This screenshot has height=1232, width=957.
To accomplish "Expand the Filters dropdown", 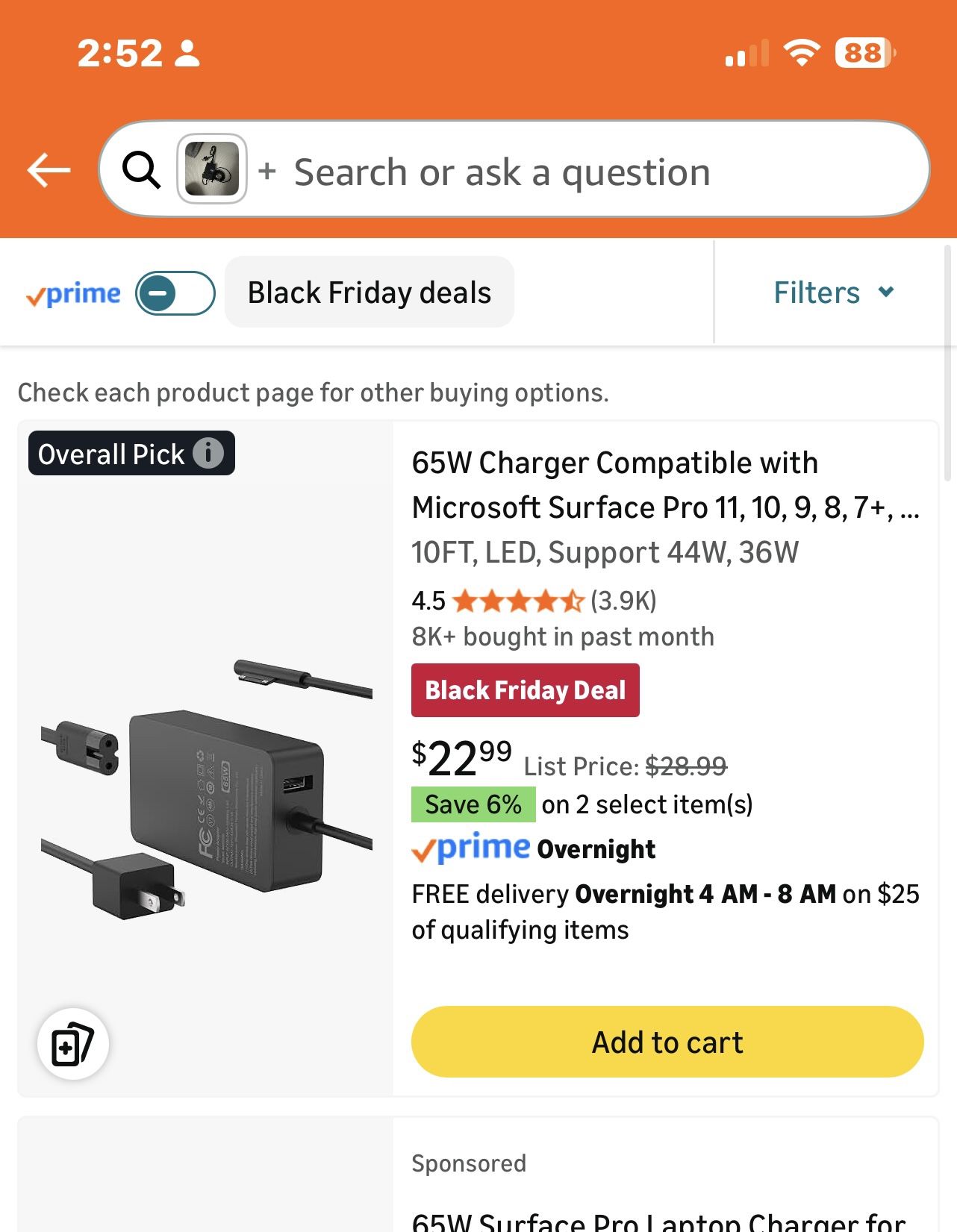I will 834,292.
